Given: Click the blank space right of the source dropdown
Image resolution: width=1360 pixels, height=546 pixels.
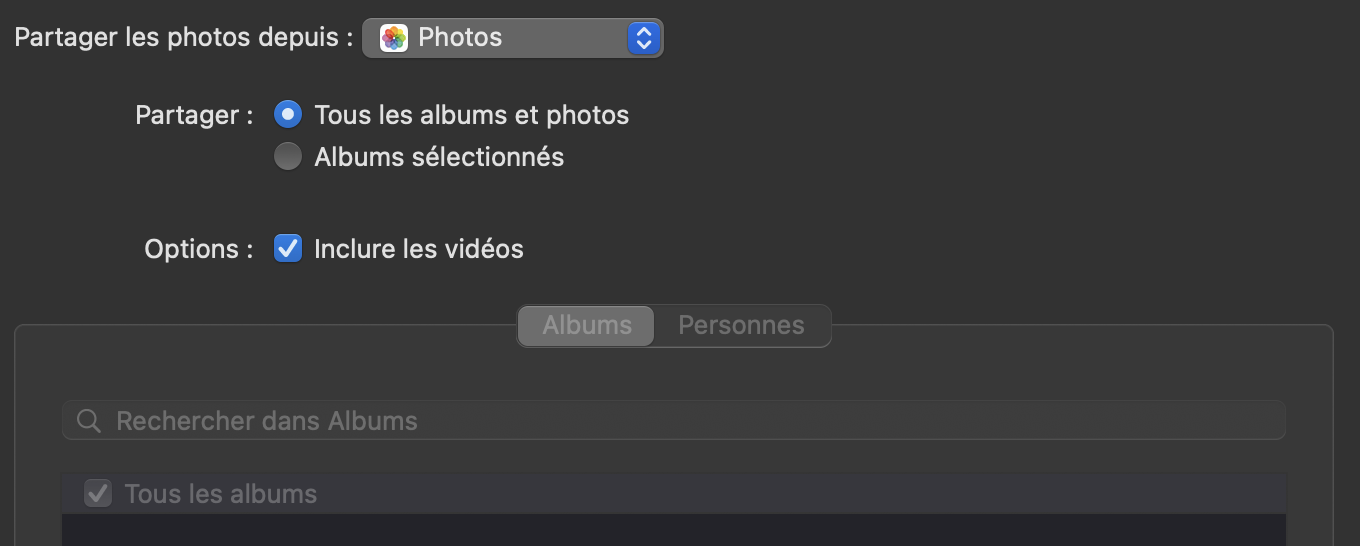Looking at the screenshot, I should click(x=1000, y=38).
